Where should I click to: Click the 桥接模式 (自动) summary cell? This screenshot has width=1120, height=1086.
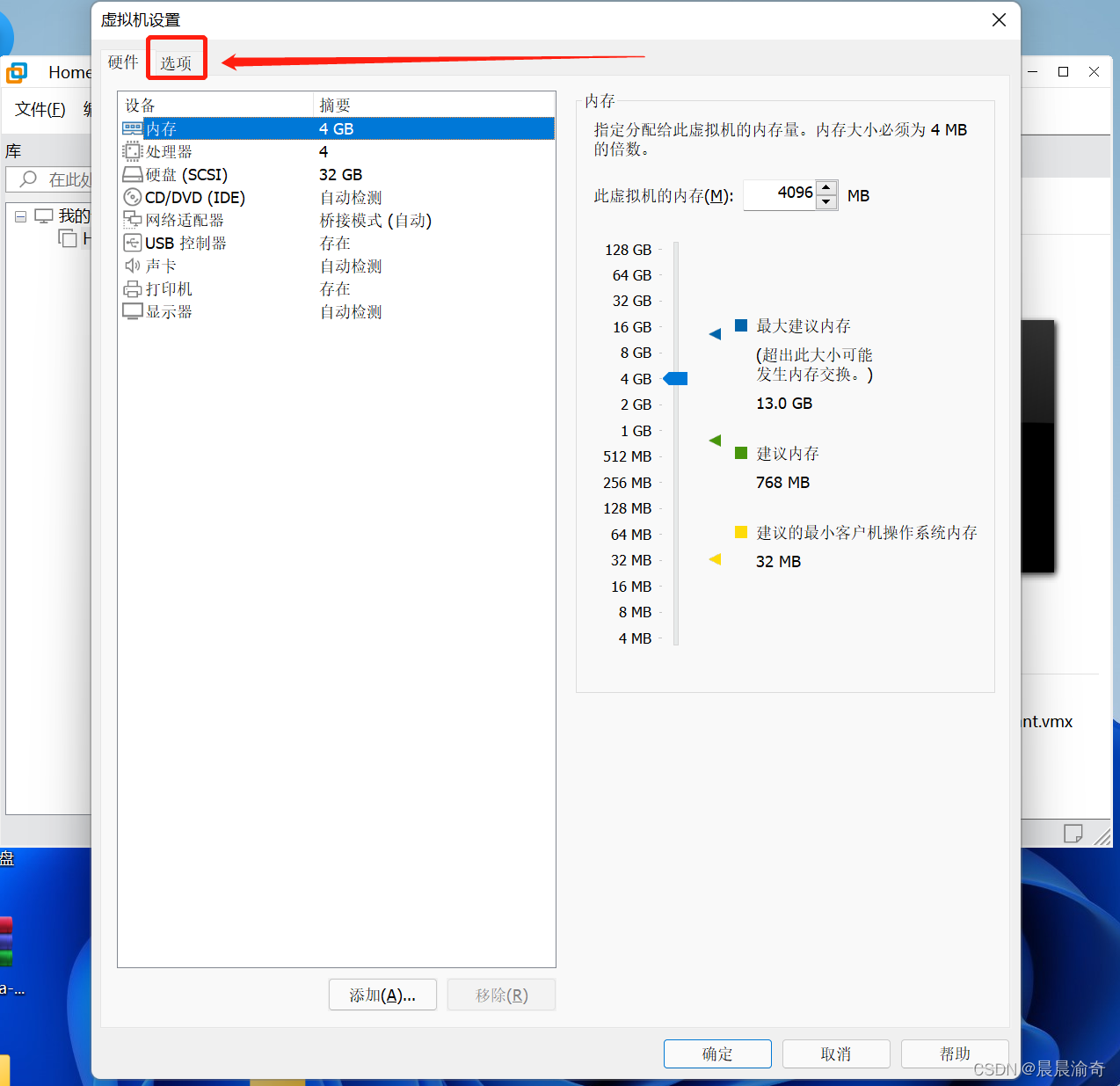tap(375, 220)
